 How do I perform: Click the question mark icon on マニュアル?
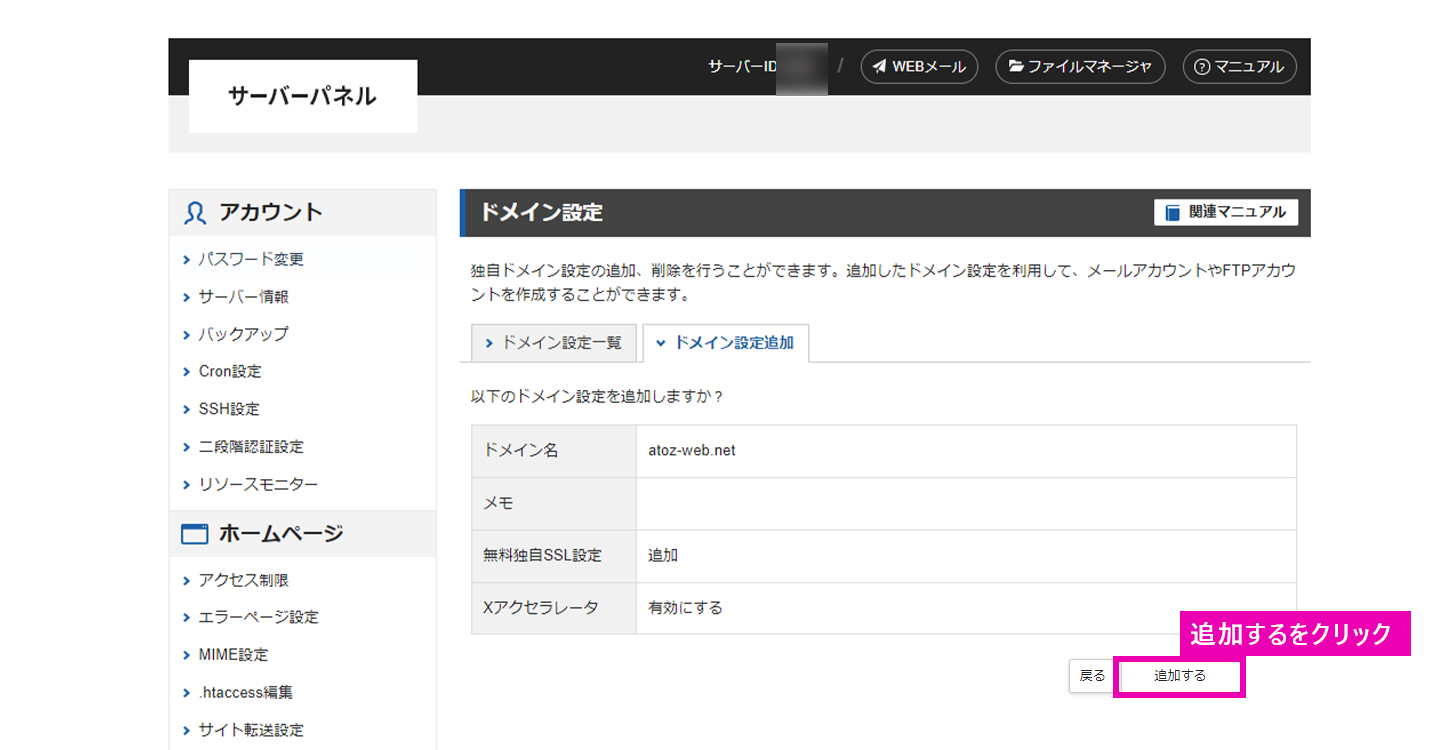(x=1203, y=67)
